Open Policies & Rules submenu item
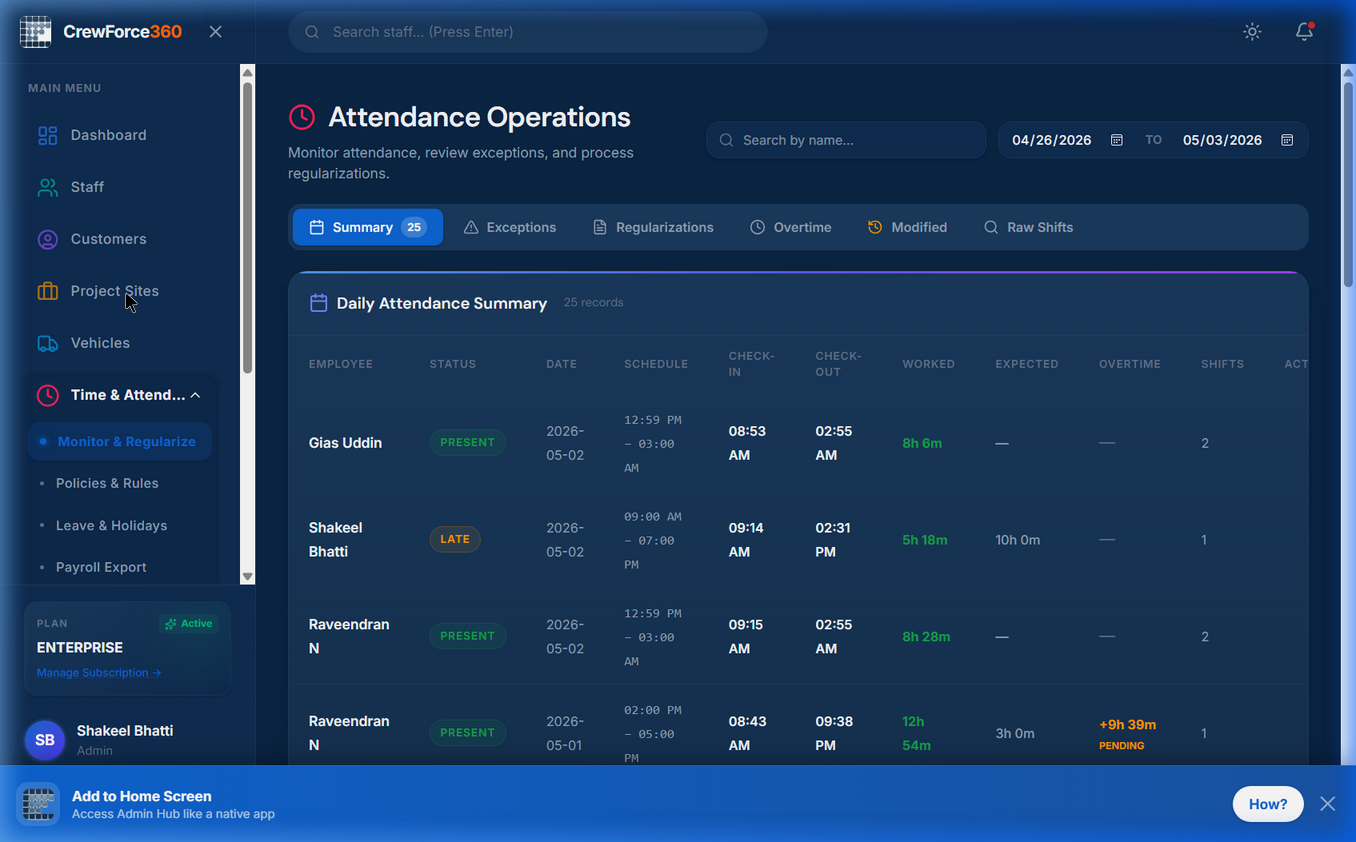The image size is (1356, 842). [x=107, y=483]
